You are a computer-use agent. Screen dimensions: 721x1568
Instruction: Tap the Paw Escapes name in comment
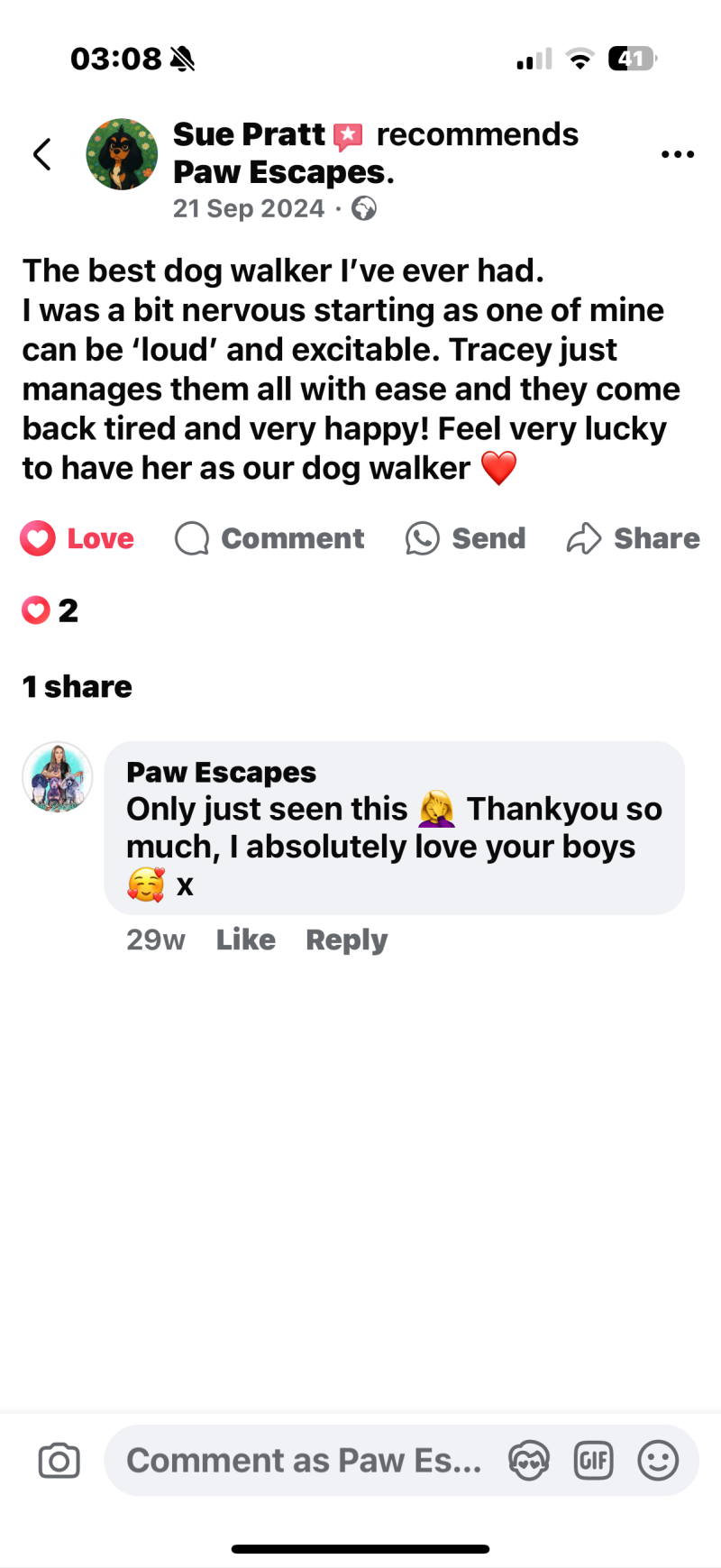221,772
